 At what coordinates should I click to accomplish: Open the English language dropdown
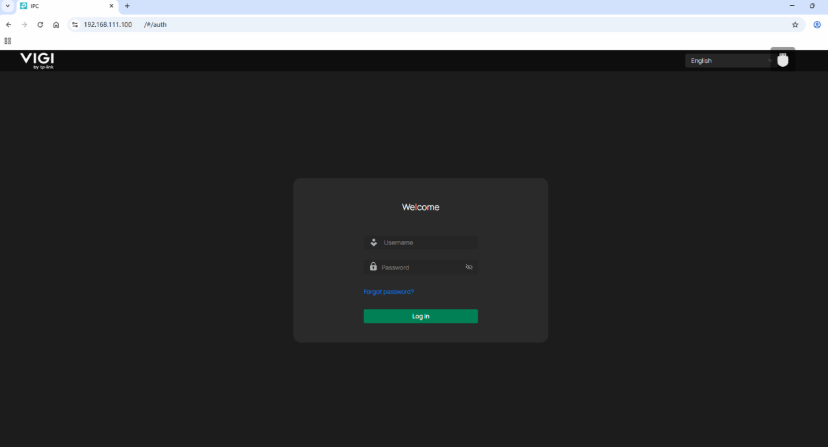click(730, 60)
